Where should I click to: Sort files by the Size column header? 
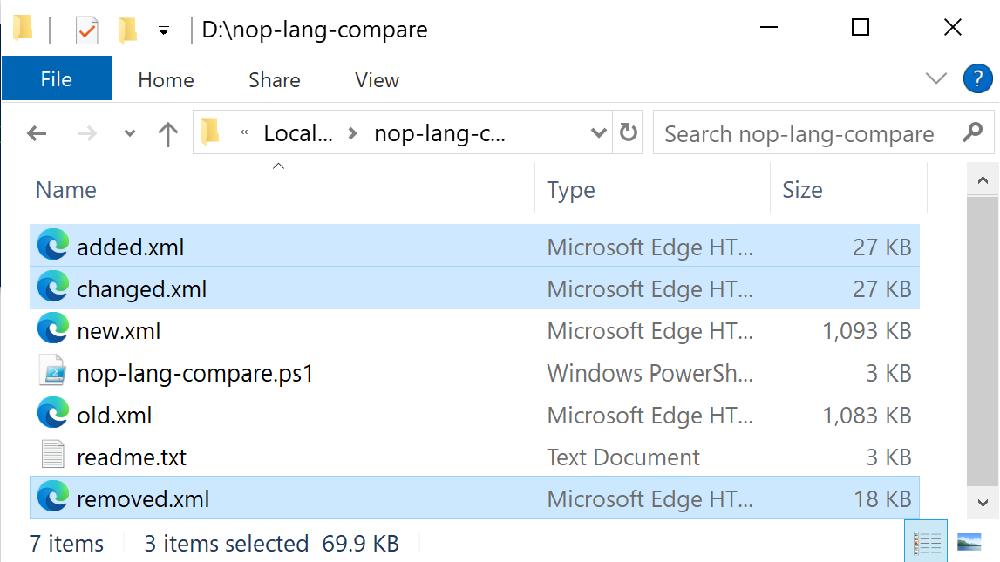(802, 190)
